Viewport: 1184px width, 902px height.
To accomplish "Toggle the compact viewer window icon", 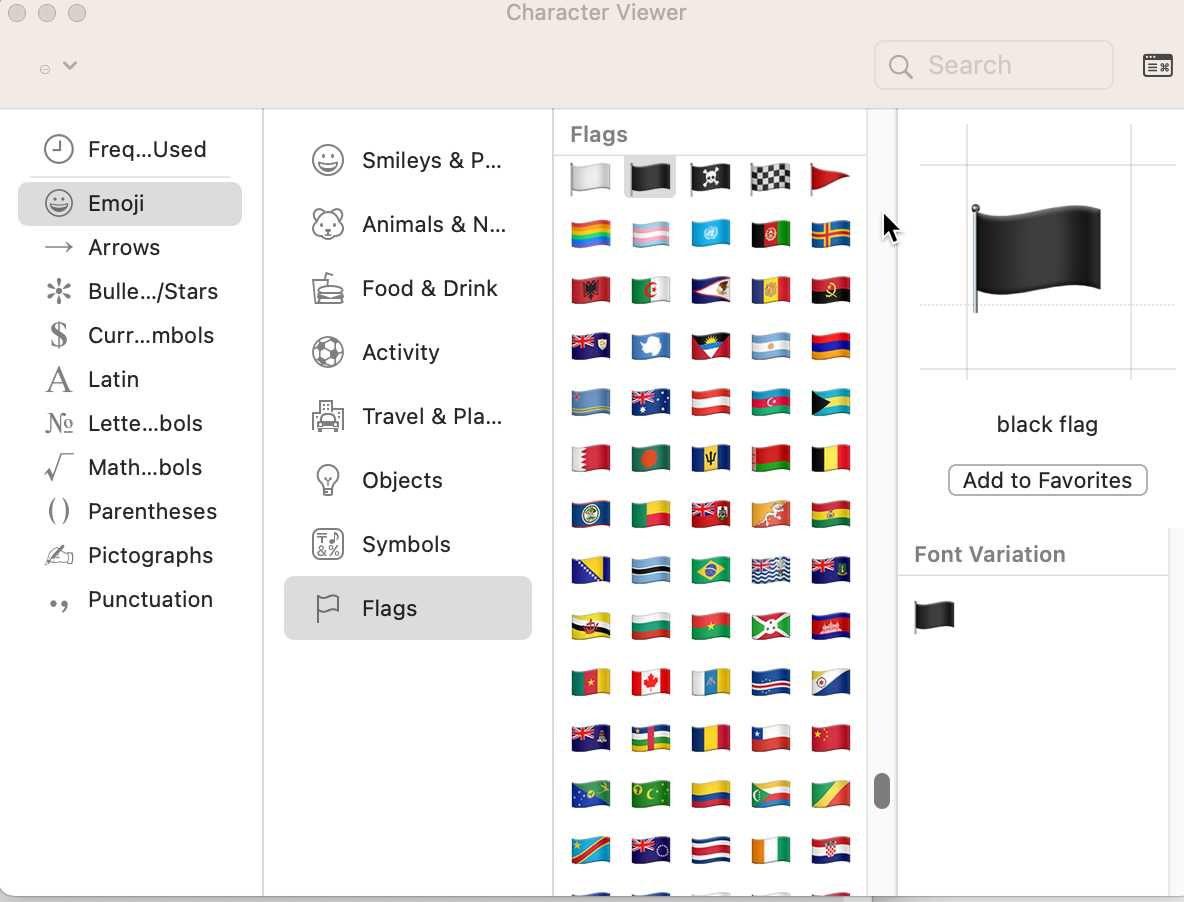I will point(1158,66).
